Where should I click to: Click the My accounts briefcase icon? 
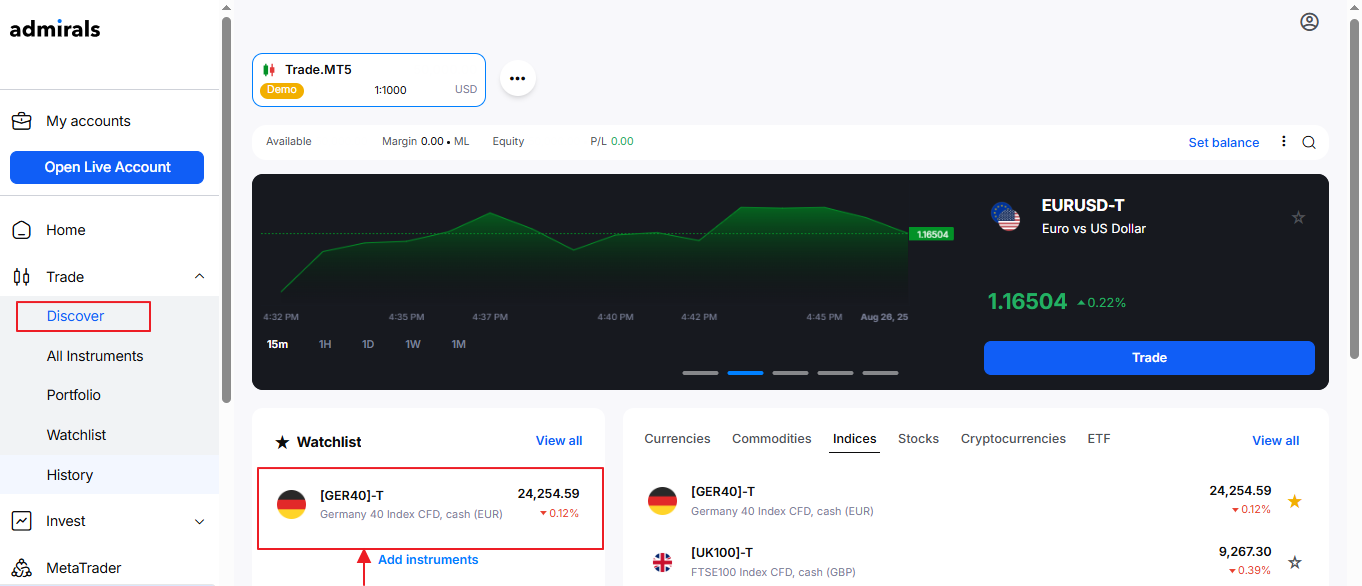pos(21,121)
